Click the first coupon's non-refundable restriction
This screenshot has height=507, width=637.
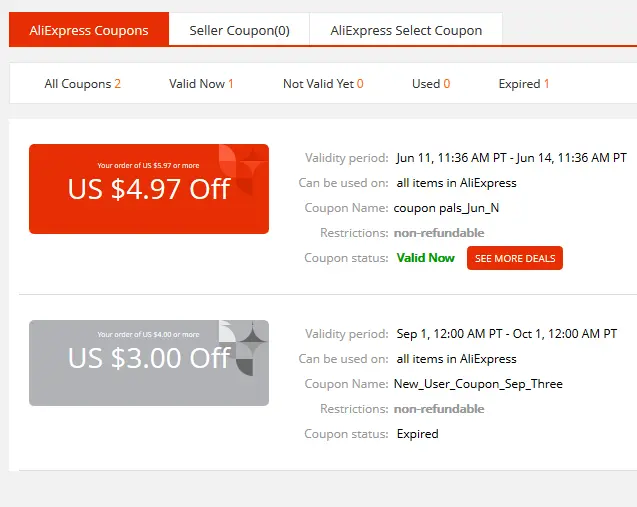(439, 233)
